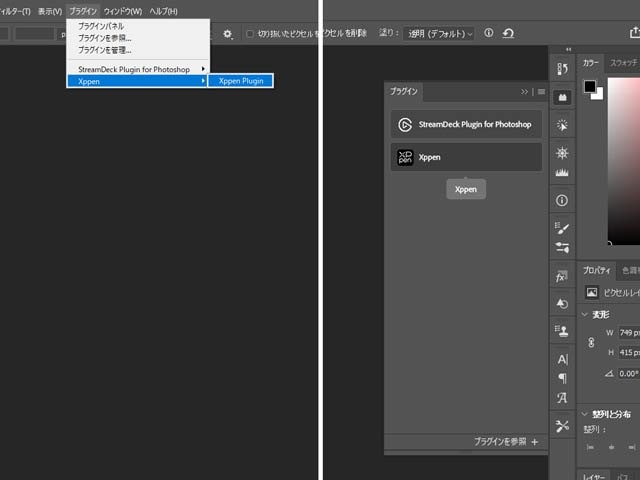This screenshot has height=480, width=640.
Task: Open the Clone Source stamp icon
Action: coord(562,331)
